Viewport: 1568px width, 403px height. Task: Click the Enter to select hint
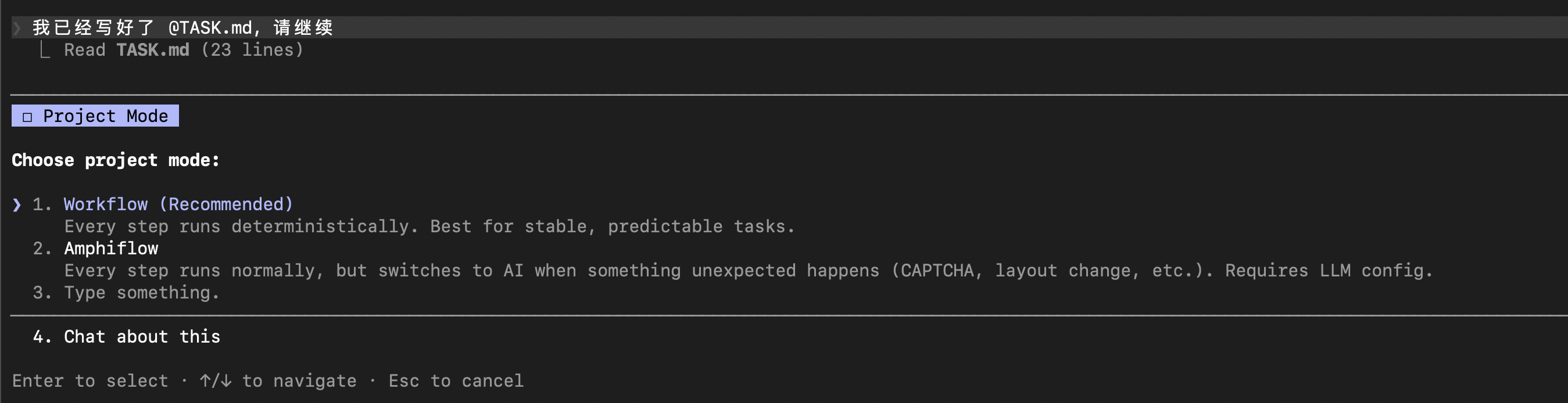(90, 381)
